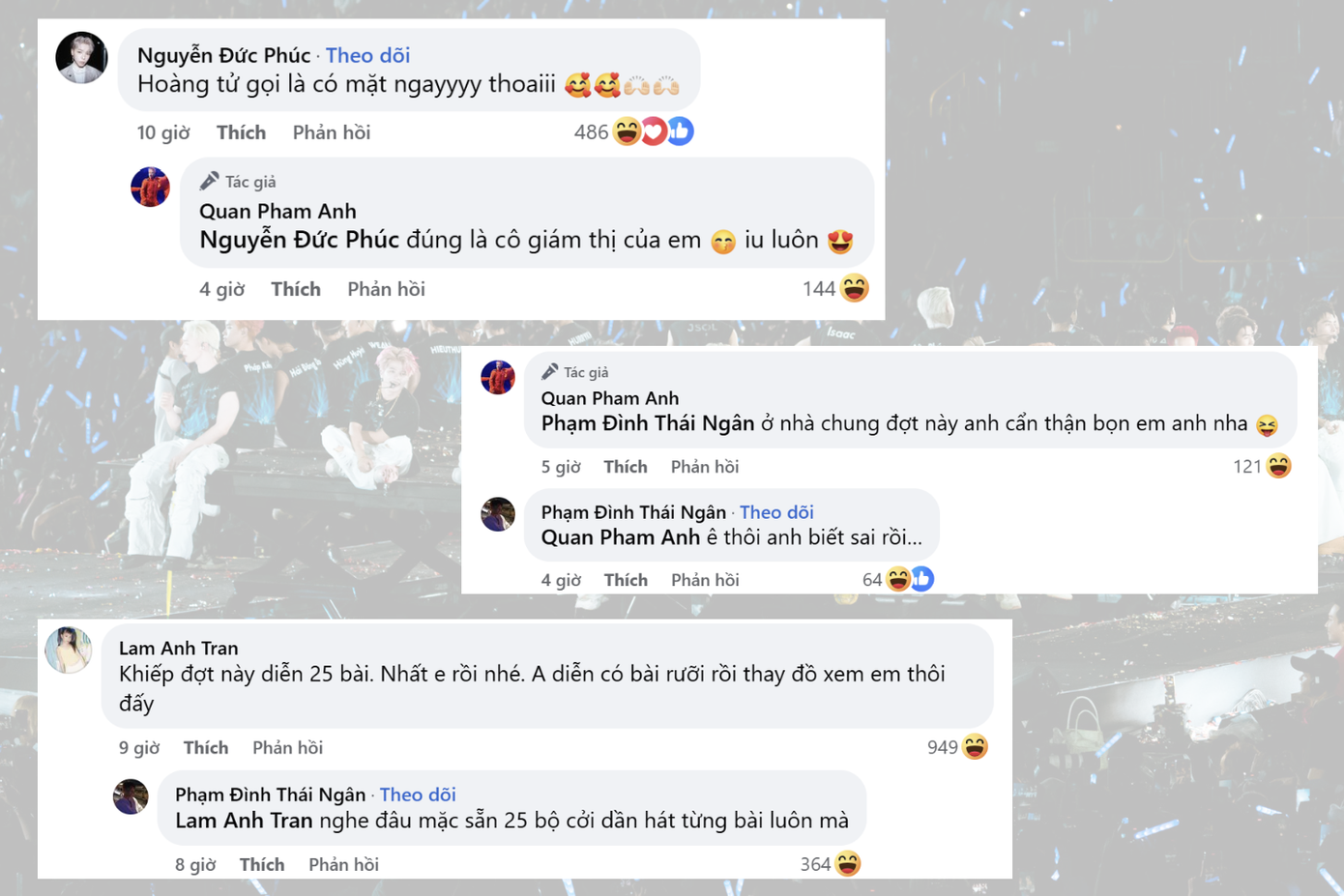This screenshot has width=1344, height=896.
Task: Follow Nguyễn Đức Phúc via Theo dõi link
Action: 367,56
